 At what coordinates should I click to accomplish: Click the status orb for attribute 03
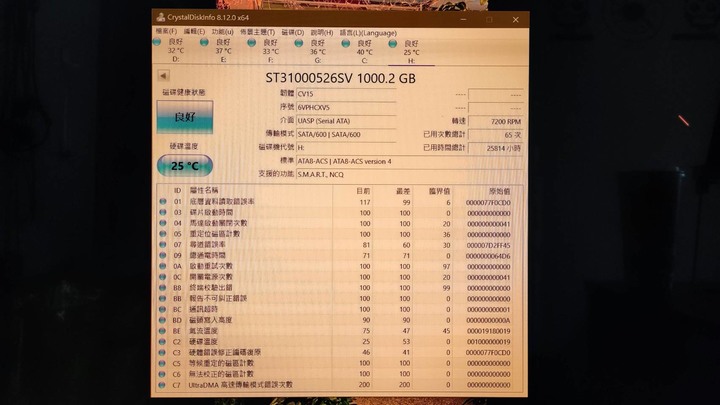click(x=163, y=213)
